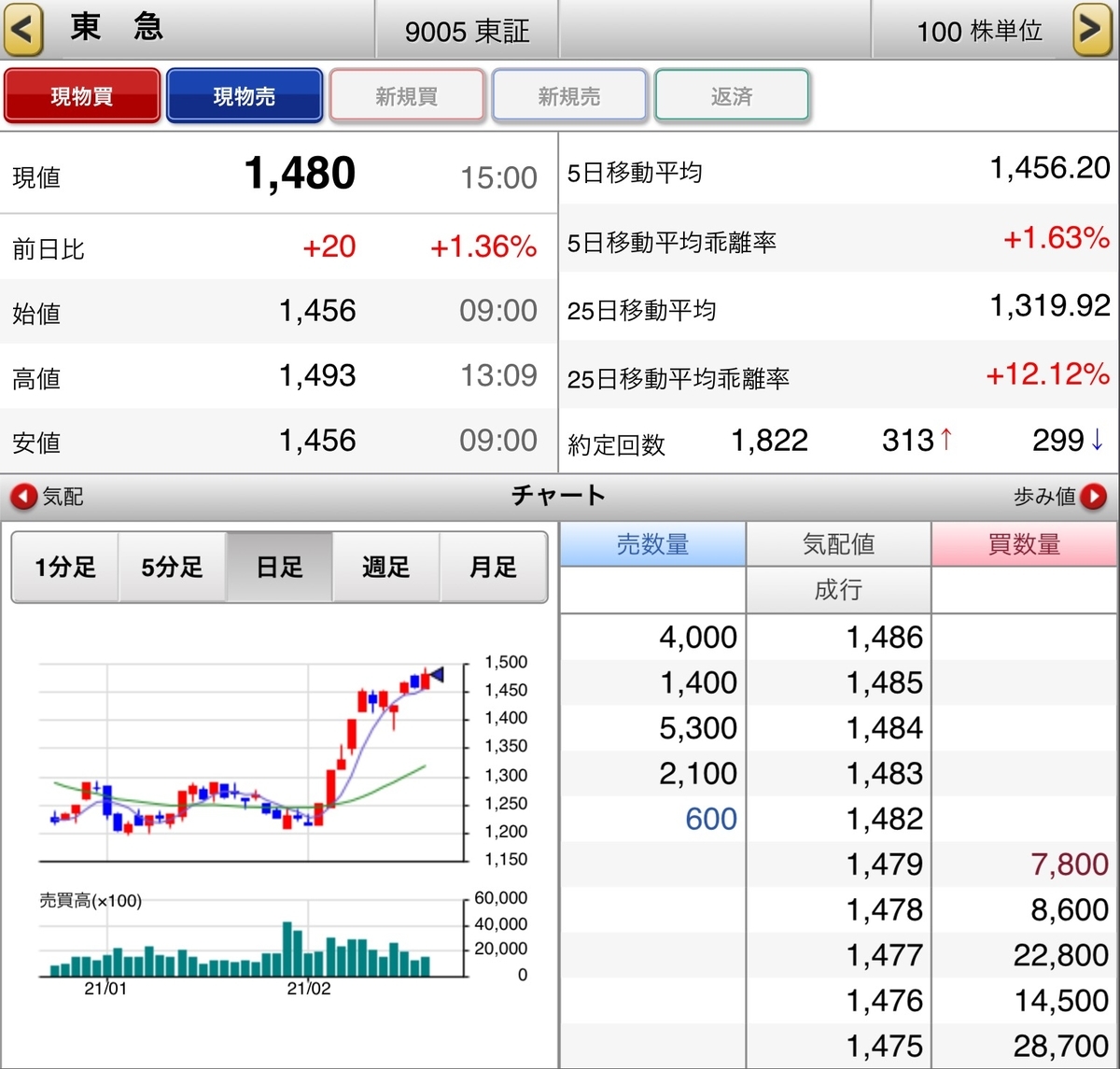Tap buy quantity 22,800
Viewport: 1120px width, 1069px height.
pos(1061,955)
